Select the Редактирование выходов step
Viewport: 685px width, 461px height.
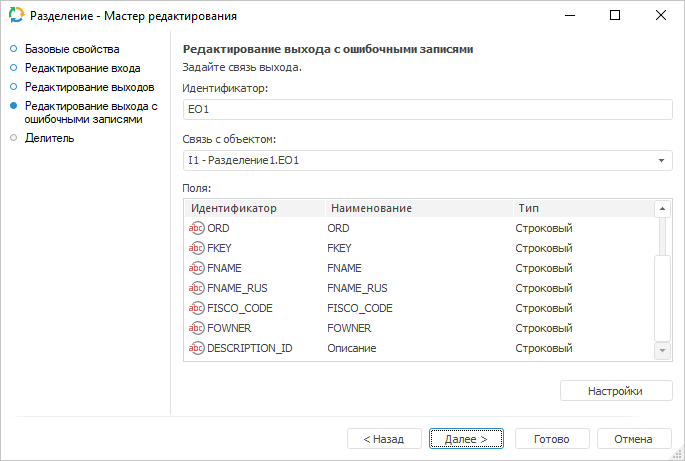pyautogui.click(x=89, y=87)
